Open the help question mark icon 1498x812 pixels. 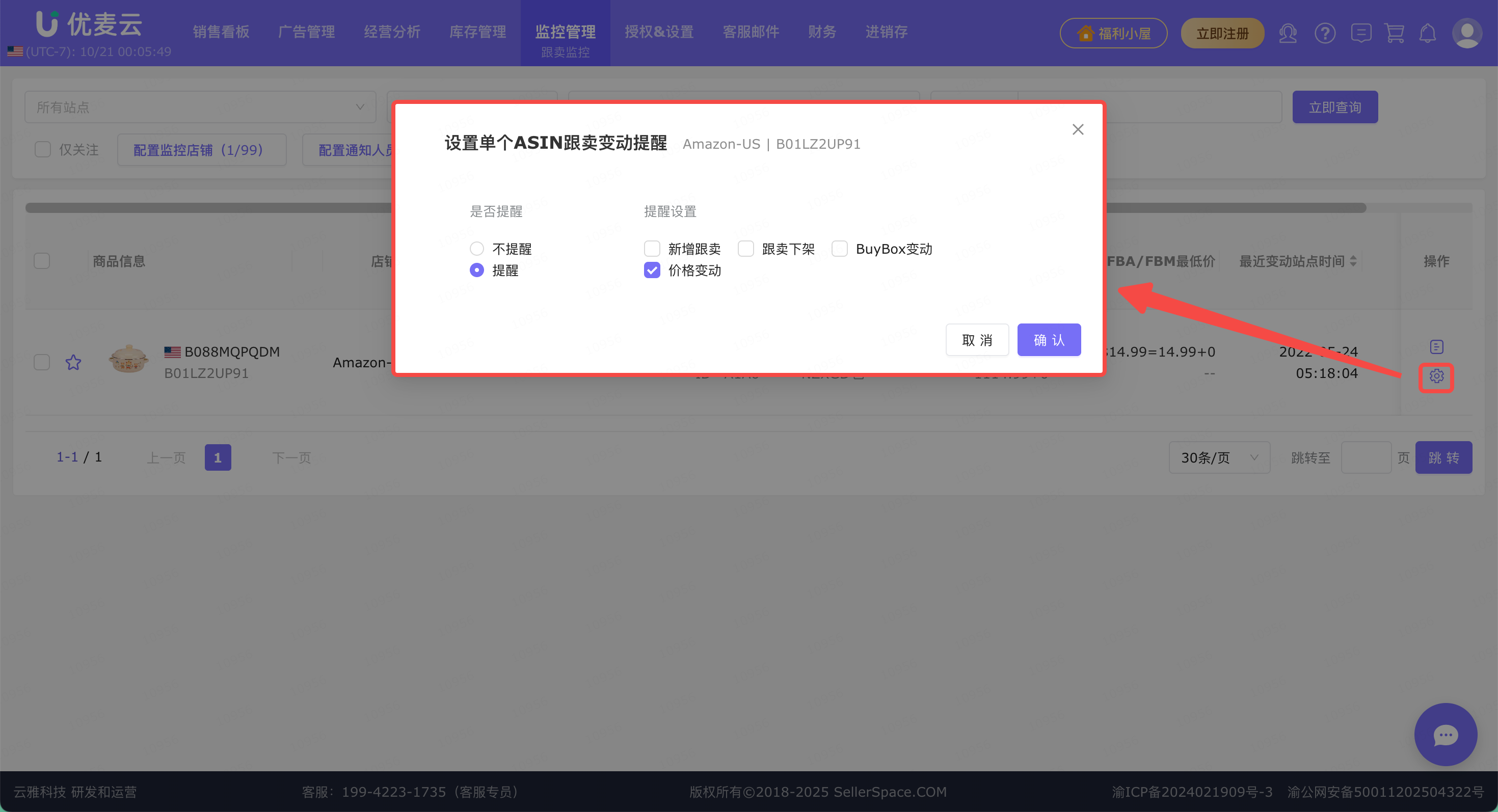tap(1325, 33)
